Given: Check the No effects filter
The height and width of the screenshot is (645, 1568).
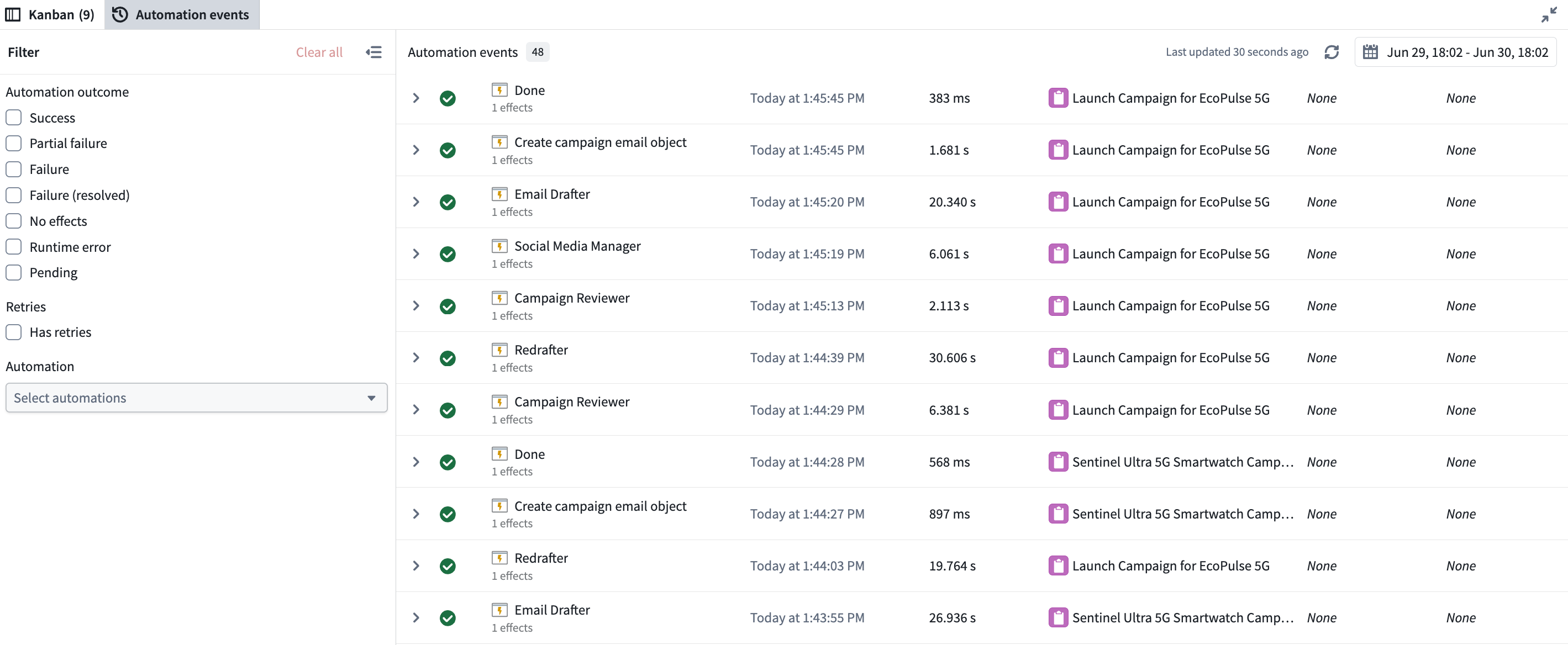Looking at the screenshot, I should tap(13, 221).
